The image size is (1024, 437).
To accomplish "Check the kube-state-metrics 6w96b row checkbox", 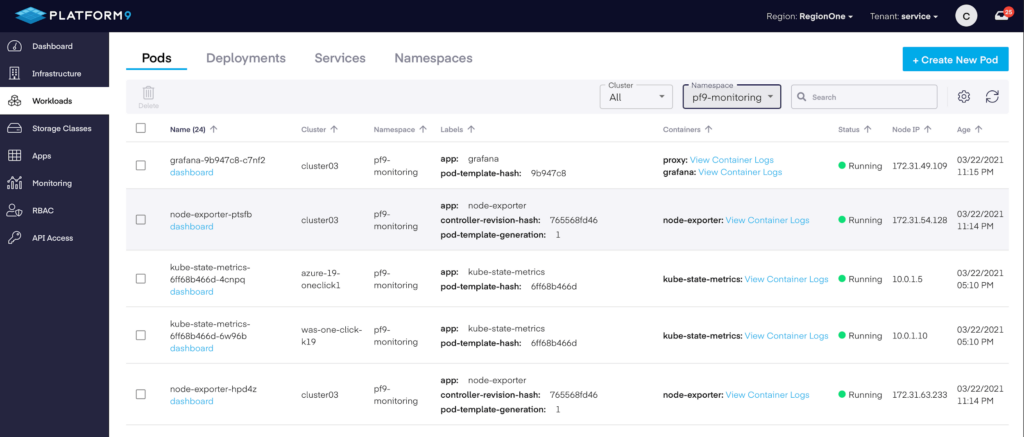I will (x=140, y=335).
